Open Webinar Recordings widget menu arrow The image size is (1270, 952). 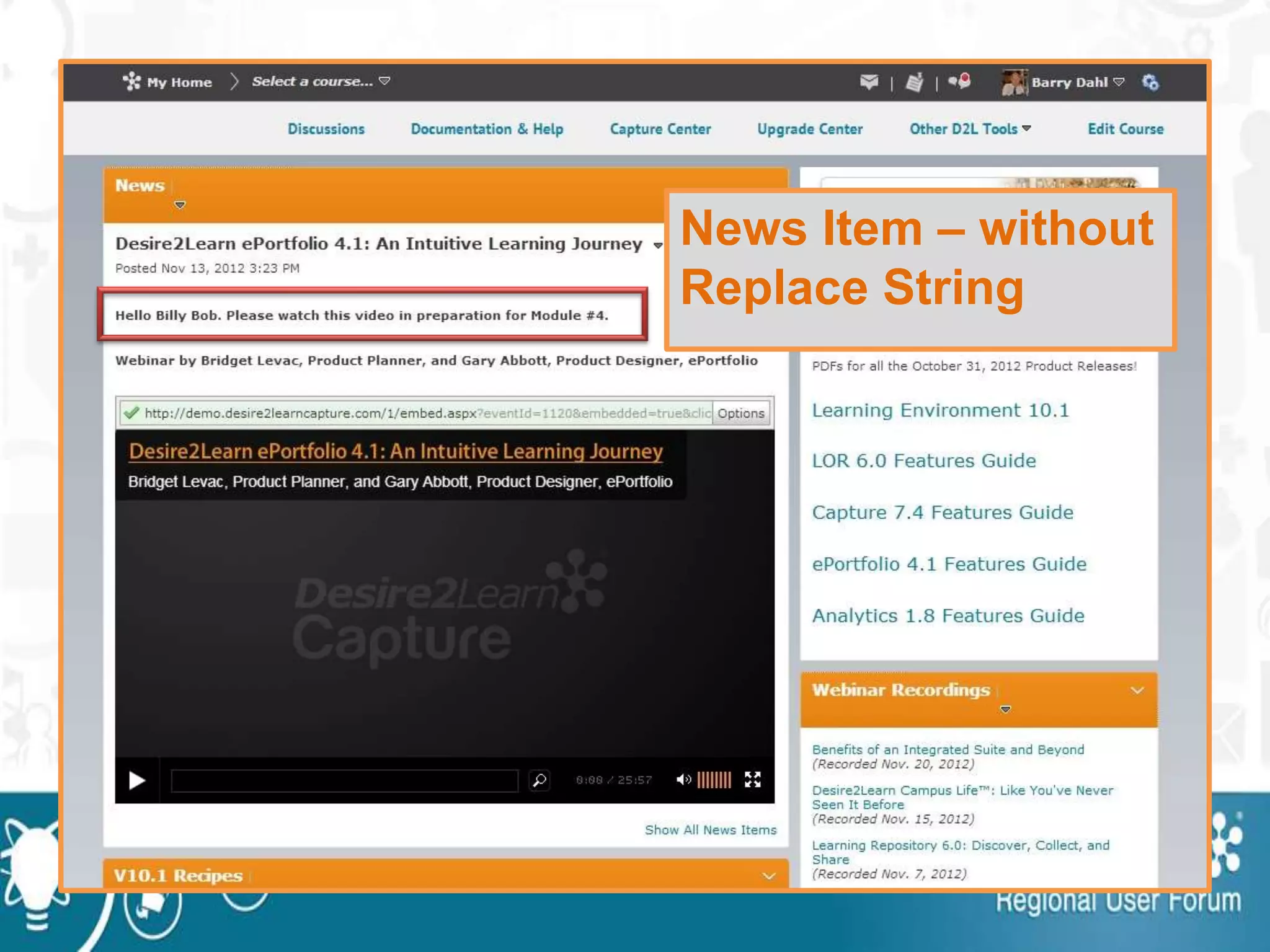(x=1006, y=709)
